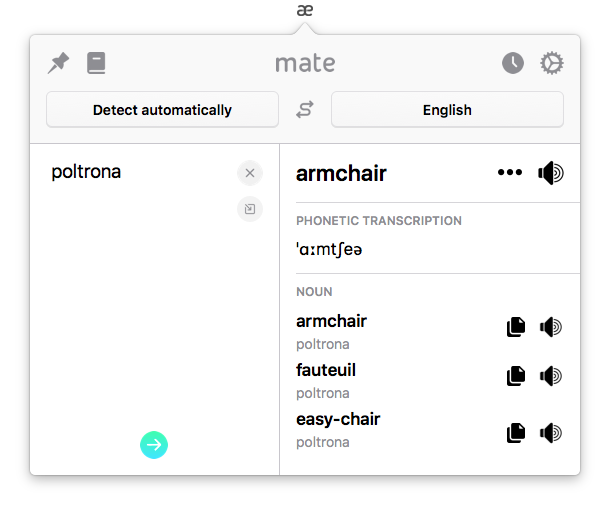Play pronunciation of main 'armchair' translation
610x509 pixels.
pyautogui.click(x=550, y=173)
